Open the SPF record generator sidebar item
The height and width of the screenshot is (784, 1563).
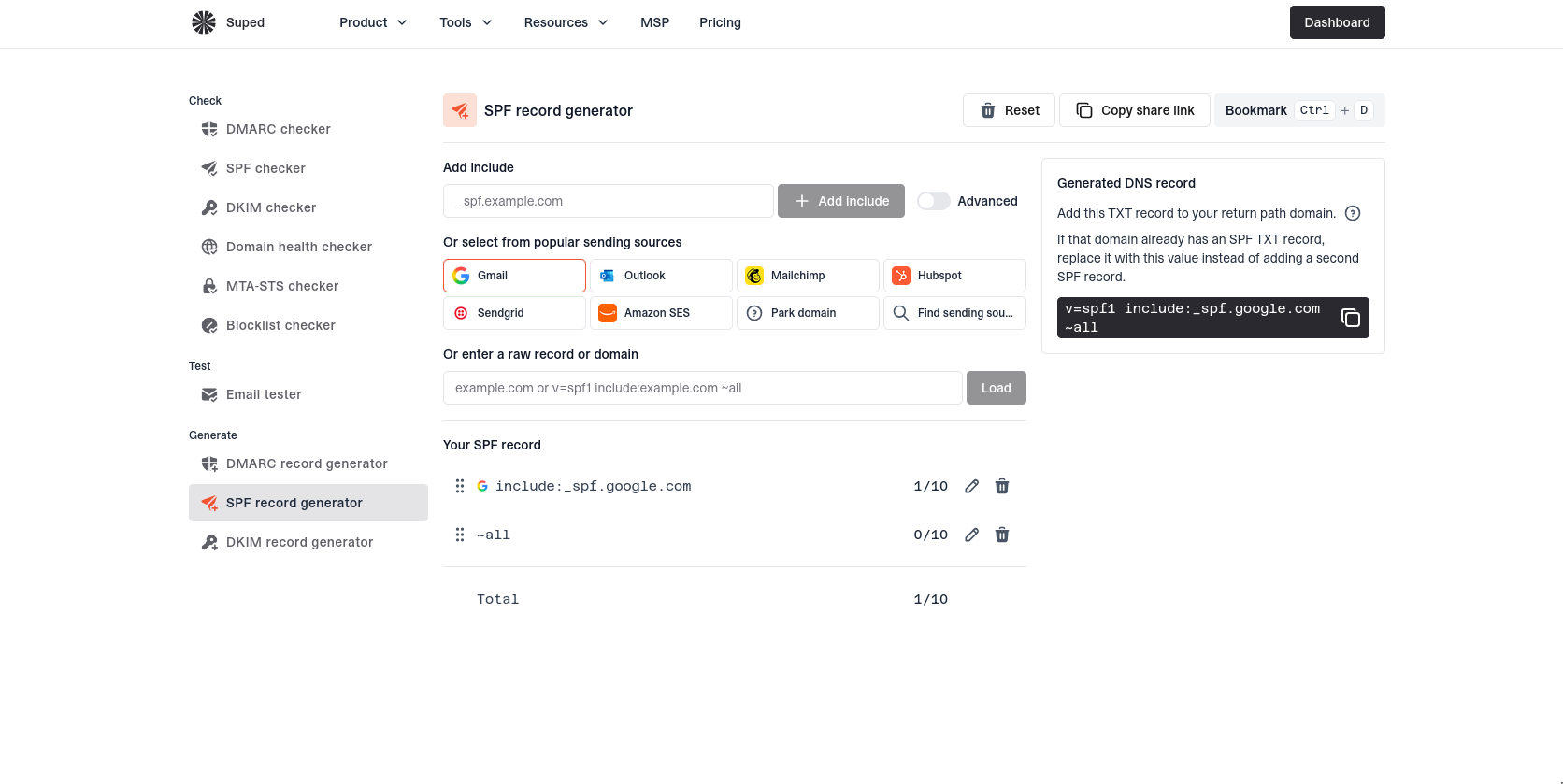coord(308,503)
